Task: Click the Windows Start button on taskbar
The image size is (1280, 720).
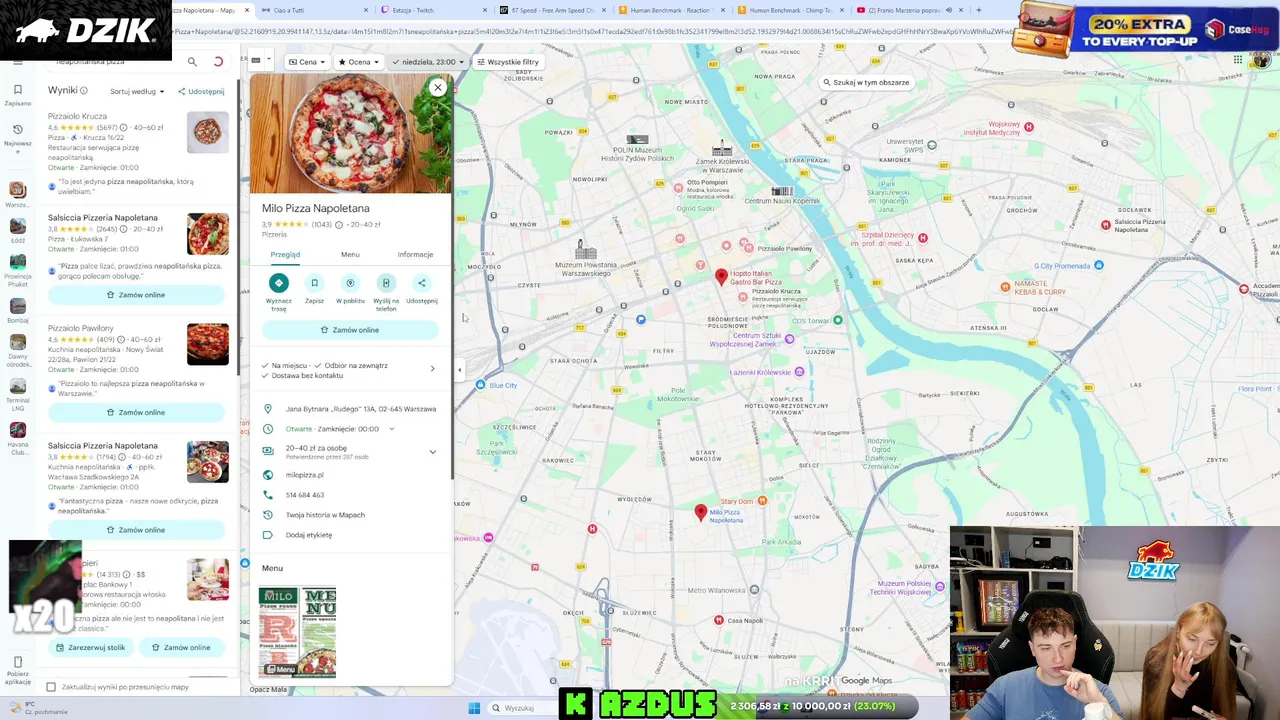Action: pyautogui.click(x=474, y=708)
